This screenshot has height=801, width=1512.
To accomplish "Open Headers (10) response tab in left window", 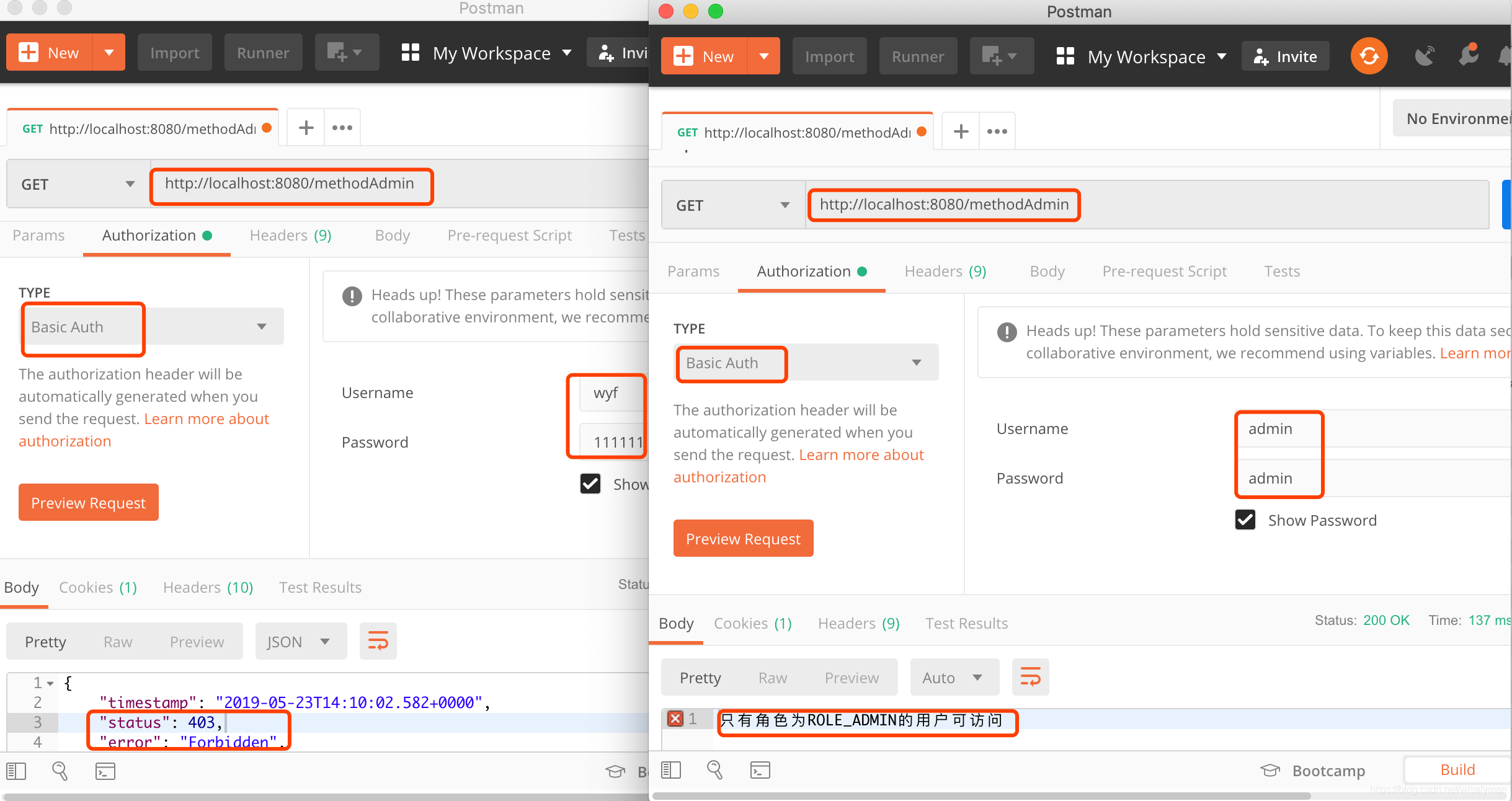I will (208, 587).
